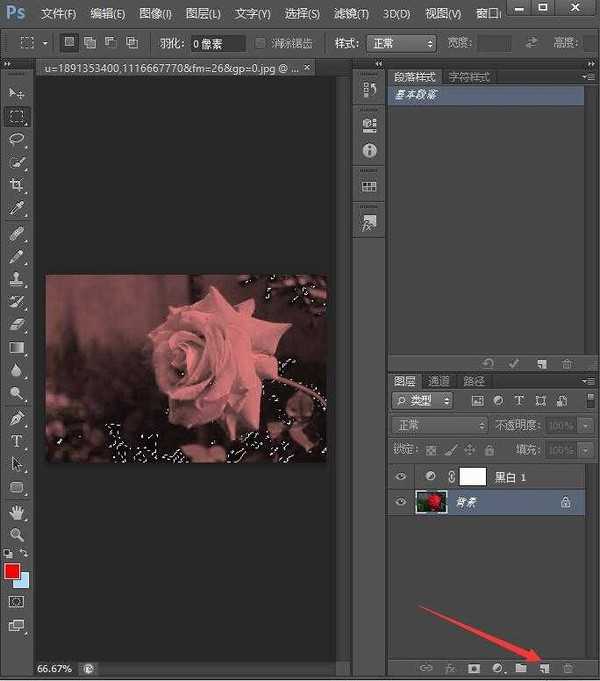This screenshot has height=681, width=600.
Task: Select the Move tool
Action: point(17,93)
